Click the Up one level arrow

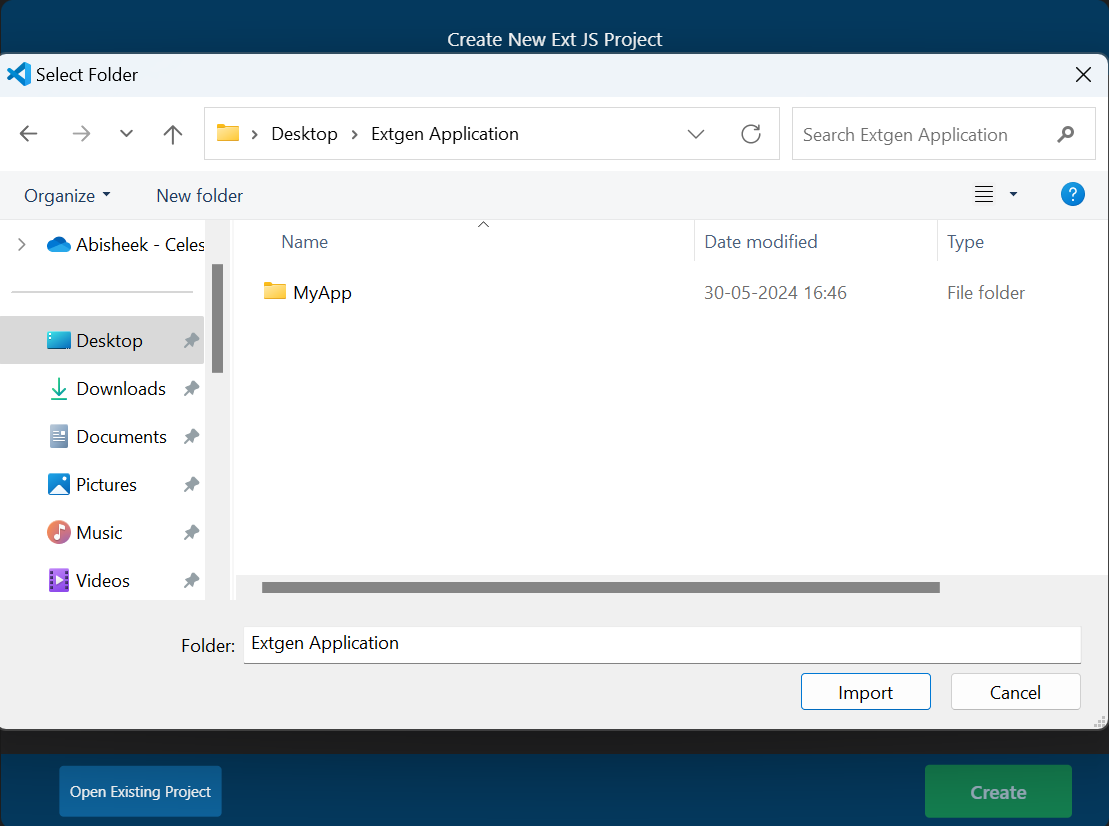point(173,134)
